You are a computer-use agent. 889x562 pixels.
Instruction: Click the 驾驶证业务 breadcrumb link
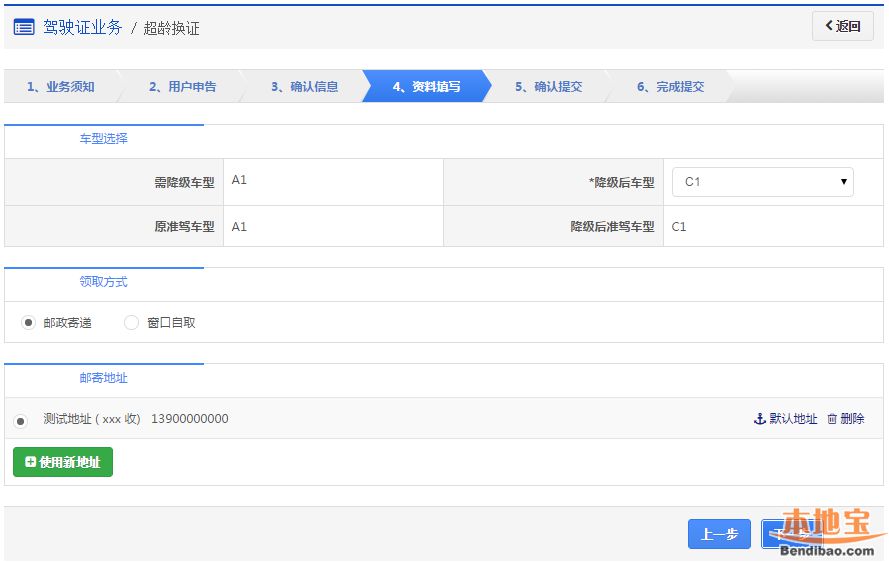82,27
